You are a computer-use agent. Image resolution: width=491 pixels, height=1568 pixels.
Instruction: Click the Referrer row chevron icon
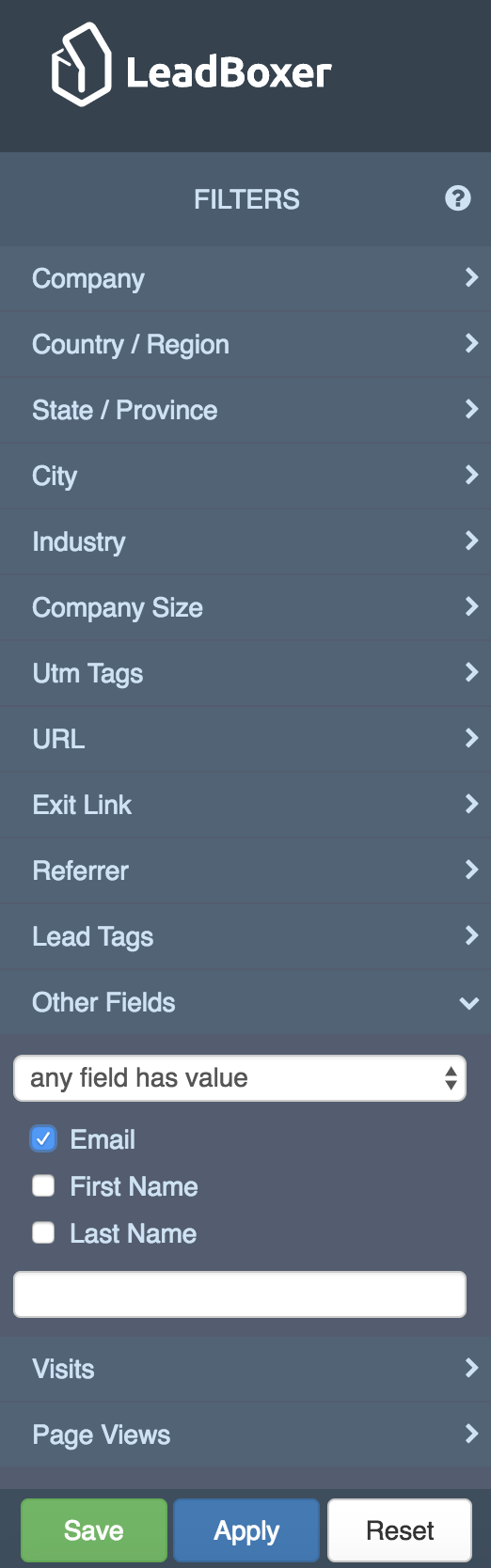(471, 870)
